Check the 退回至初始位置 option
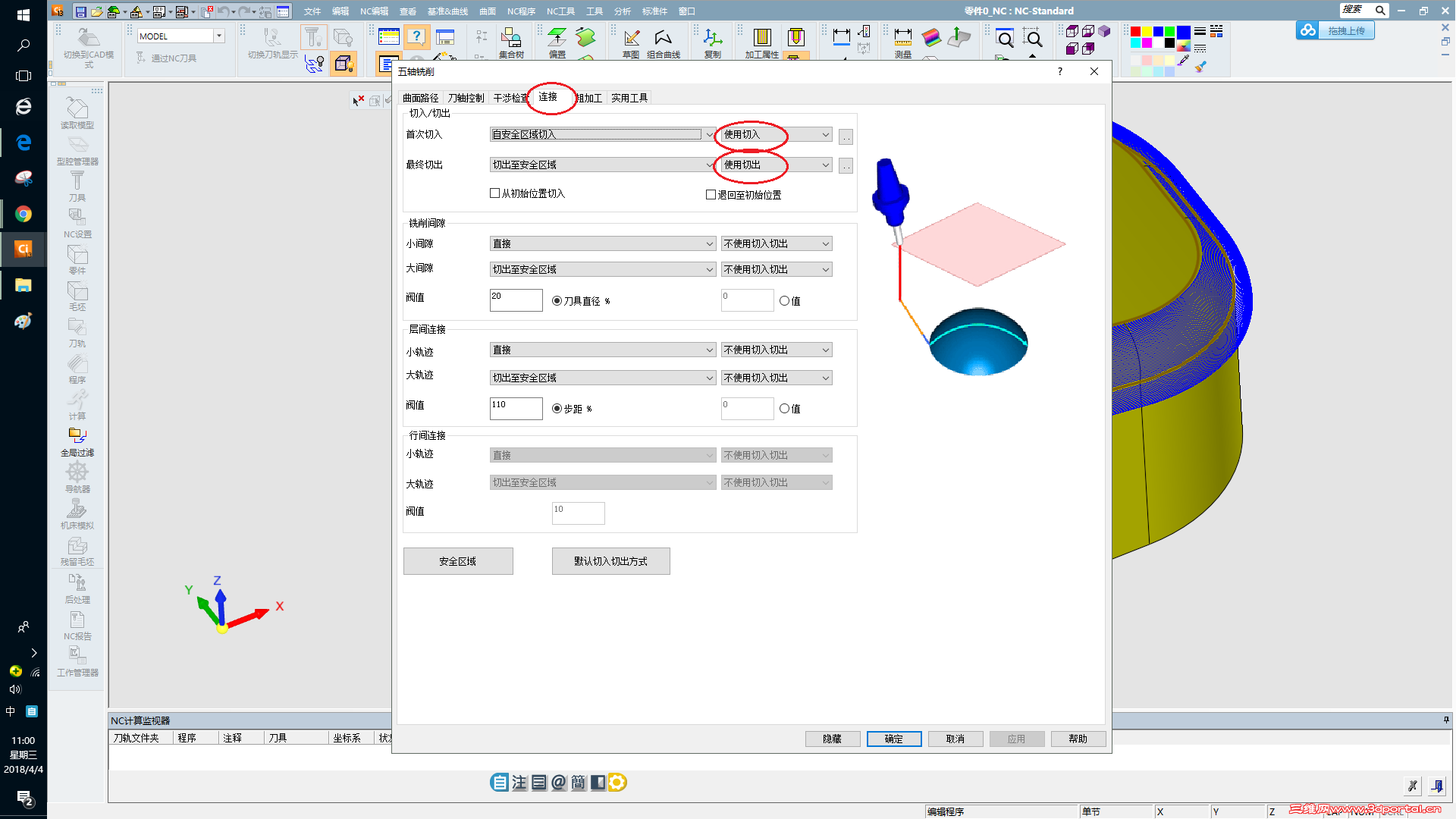Viewport: 1456px width, 819px height. [x=711, y=195]
